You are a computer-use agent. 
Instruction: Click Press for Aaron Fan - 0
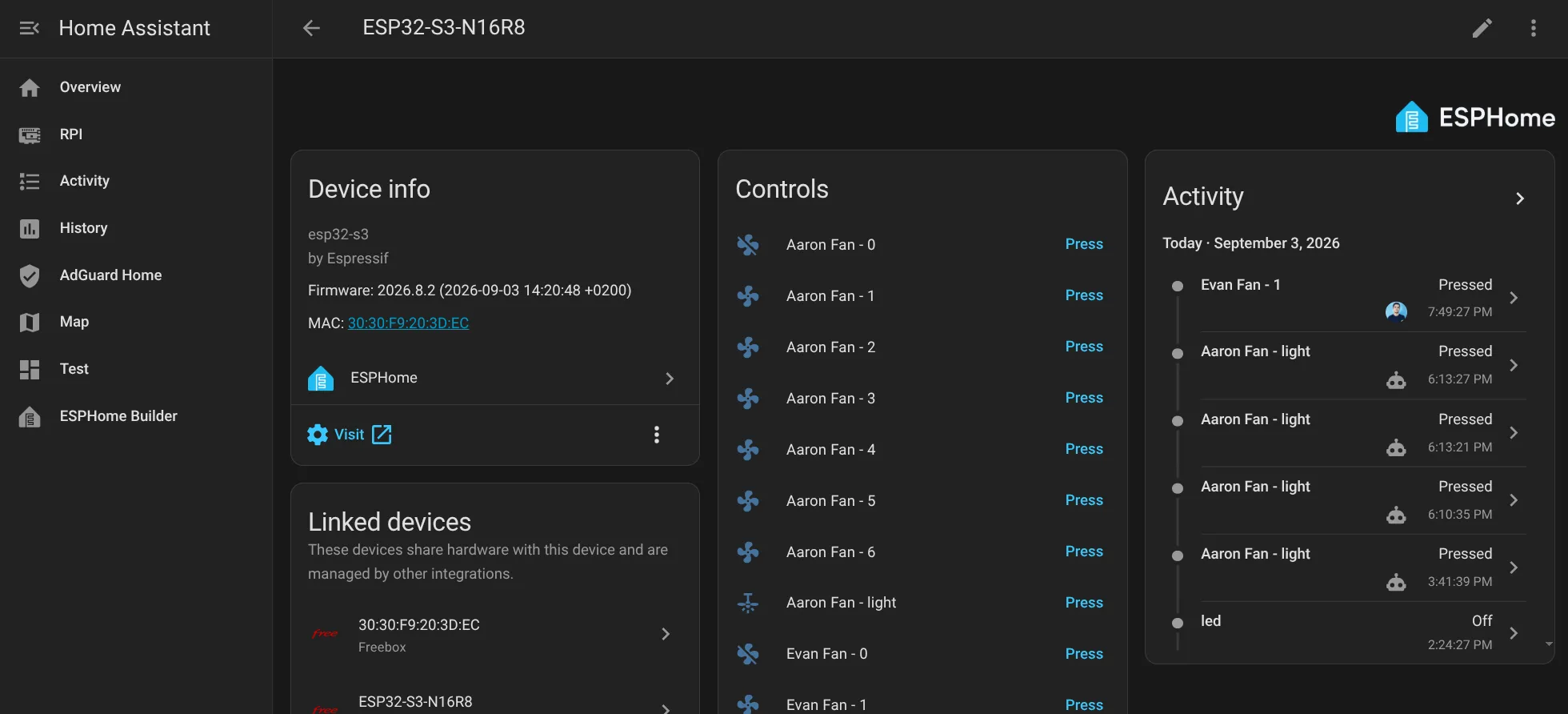(x=1084, y=244)
